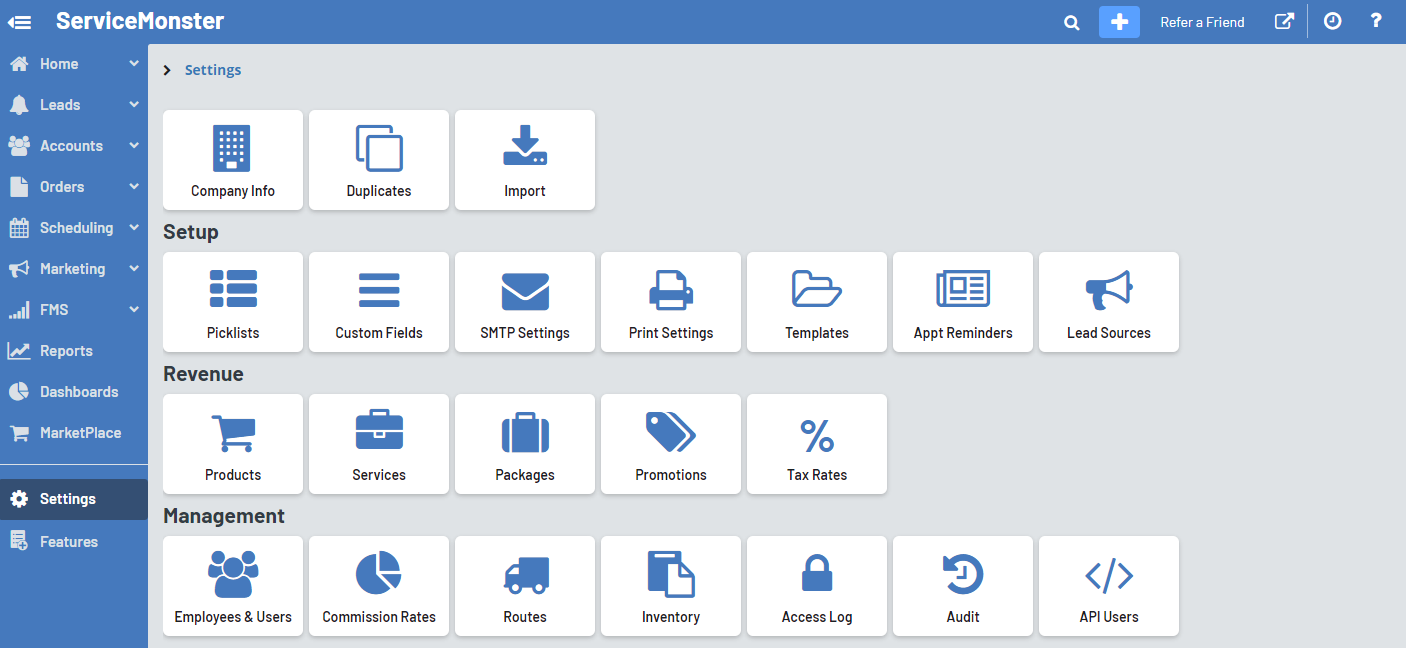Select the SMTP Settings envelope icon
Image resolution: width=1406 pixels, height=648 pixels.
[525, 291]
